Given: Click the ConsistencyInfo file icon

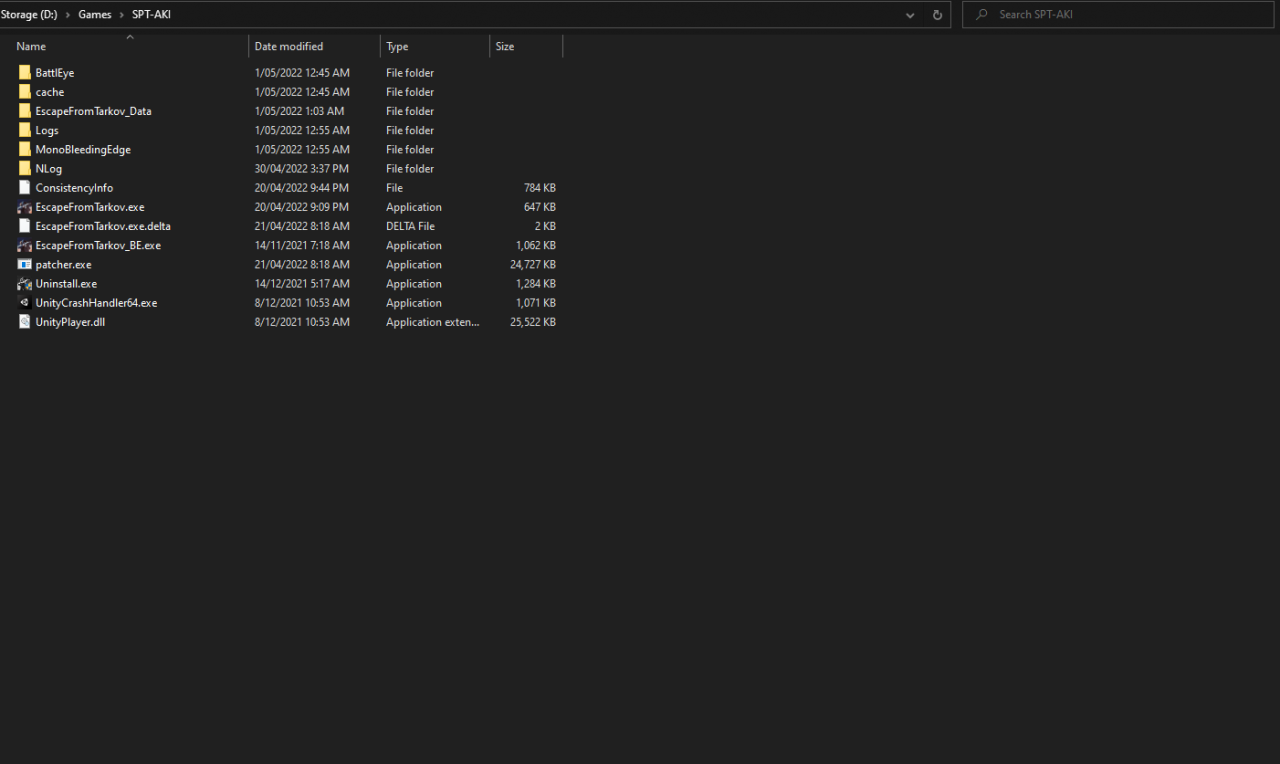Looking at the screenshot, I should coord(25,188).
